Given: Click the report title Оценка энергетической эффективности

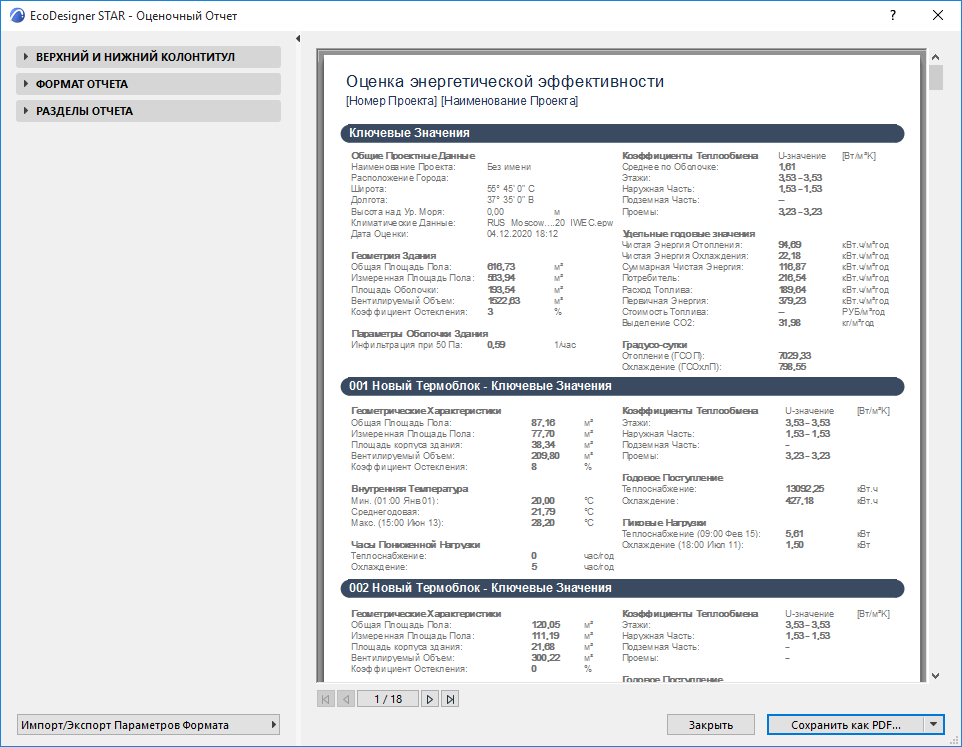Looking at the screenshot, I should pyautogui.click(x=505, y=82).
